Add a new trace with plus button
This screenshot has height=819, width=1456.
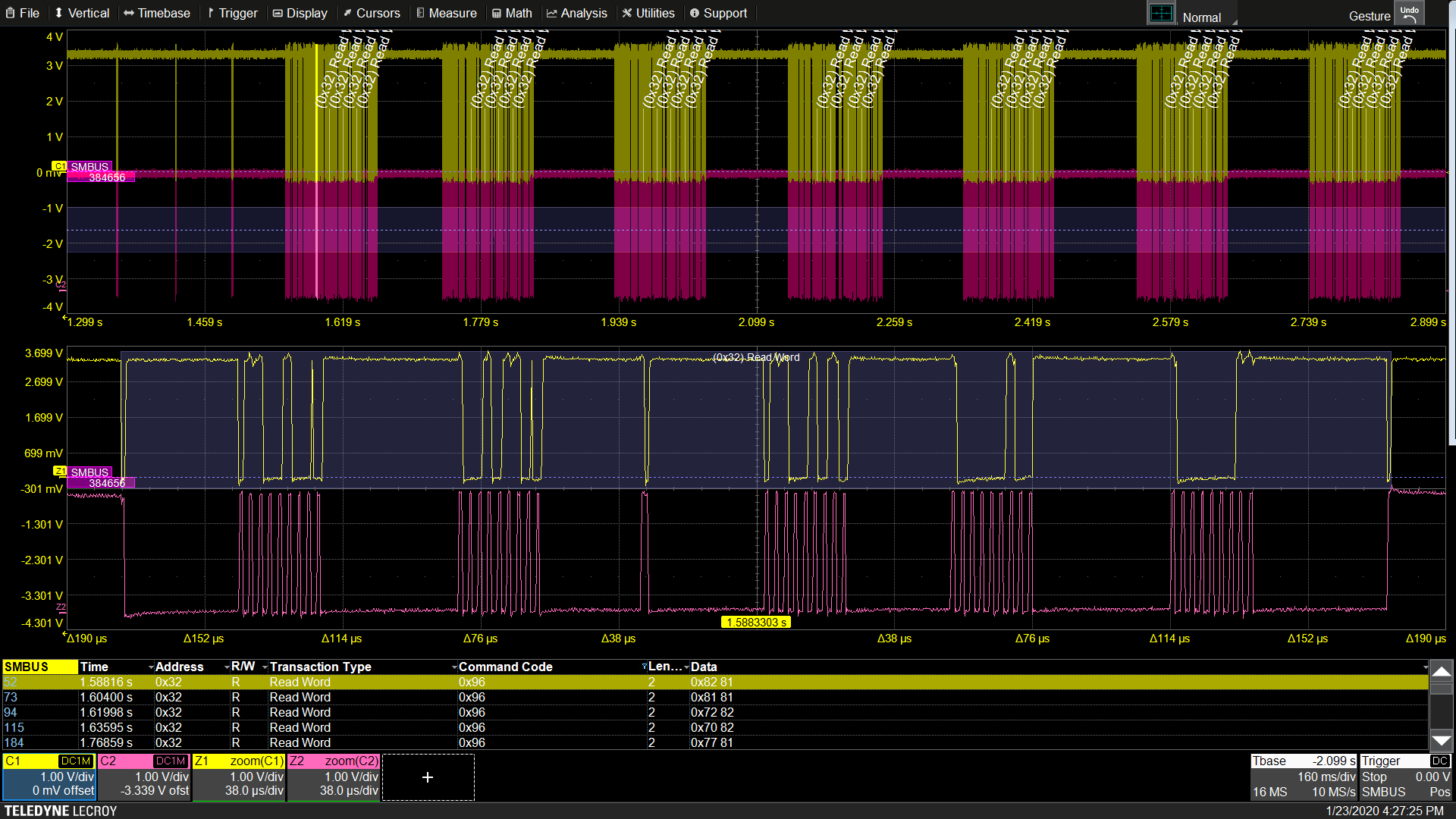[x=428, y=777]
